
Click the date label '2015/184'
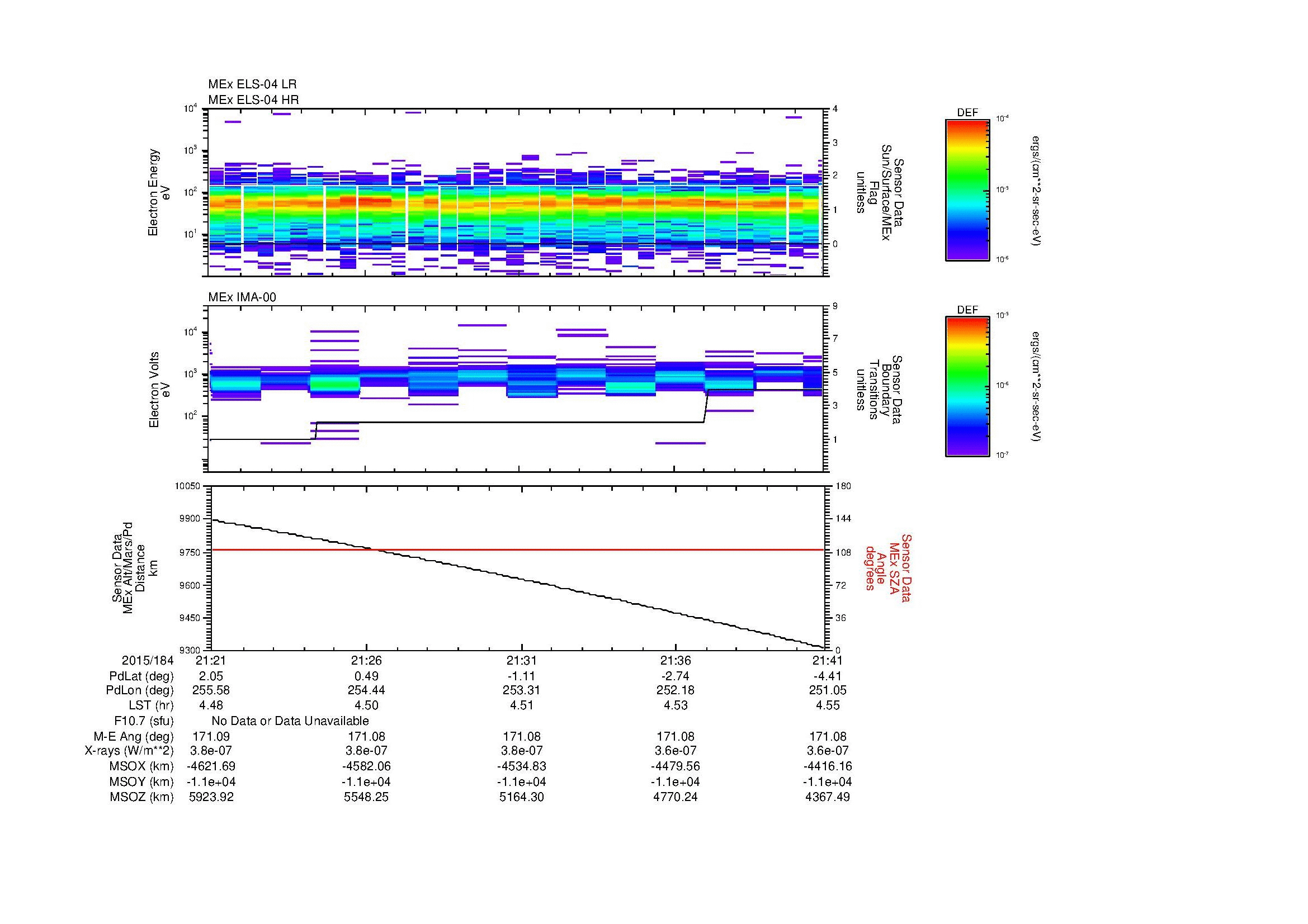click(x=147, y=660)
